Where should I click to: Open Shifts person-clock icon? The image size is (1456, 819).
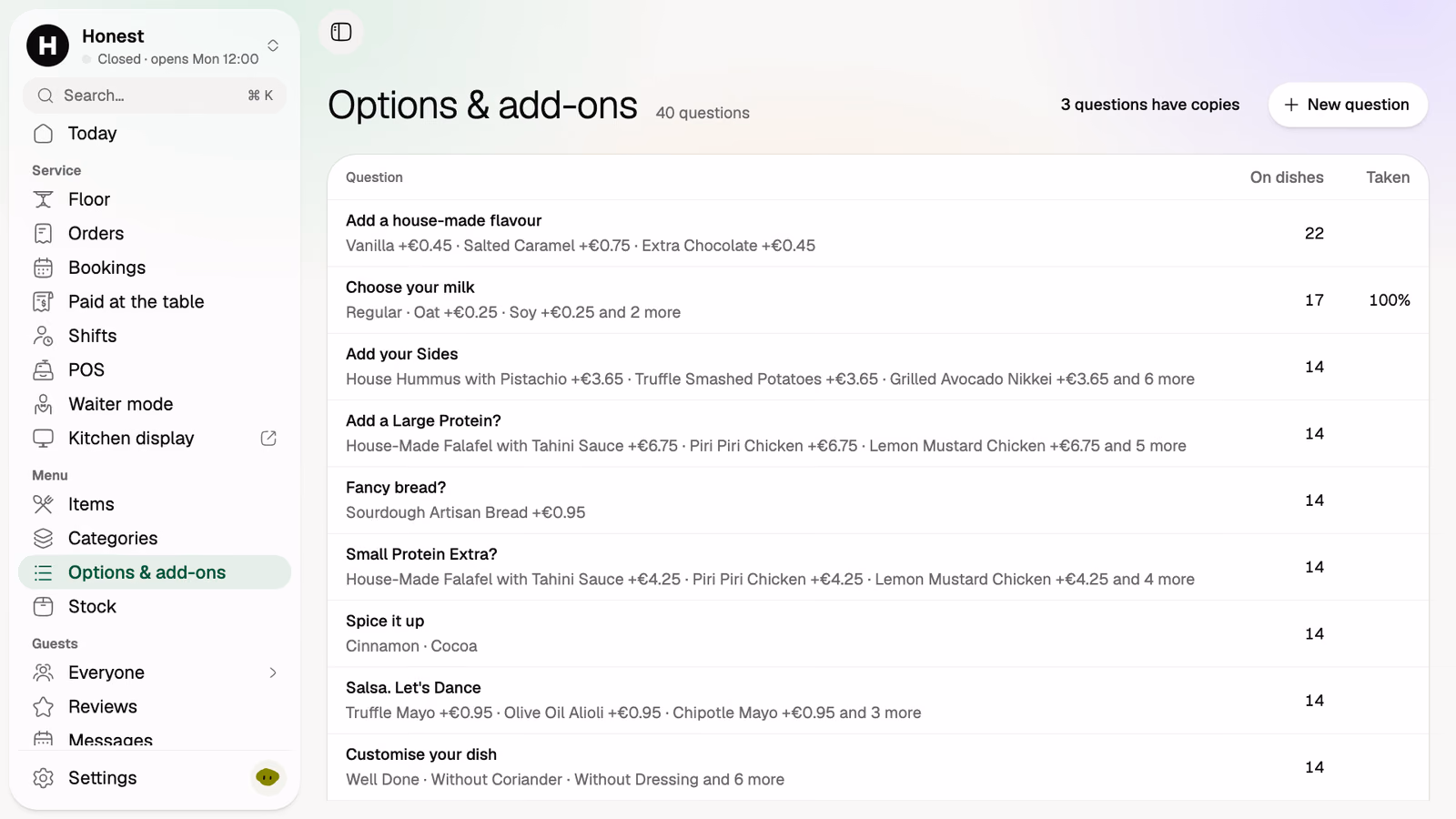point(43,336)
